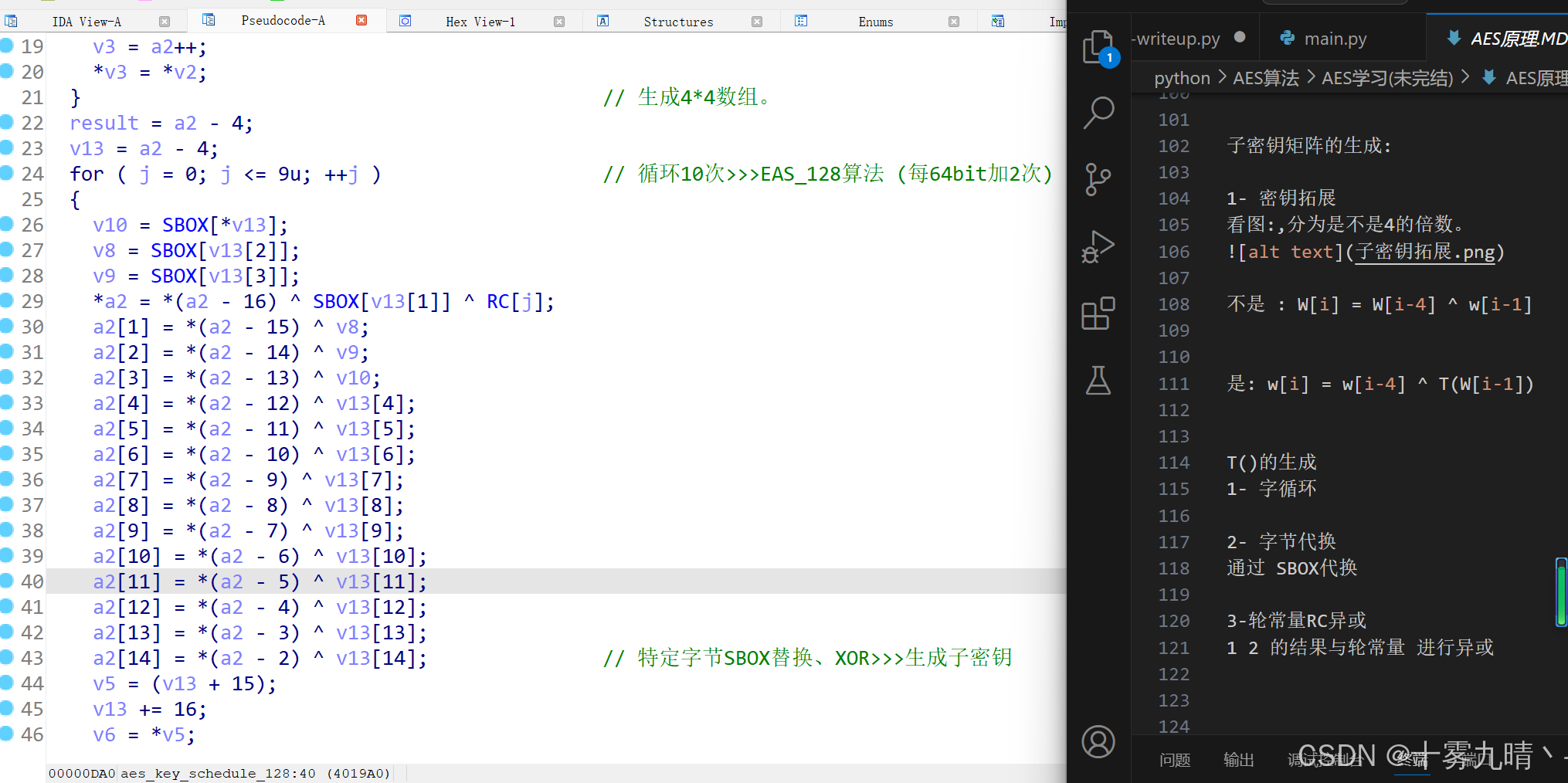Toggle the blue marker beside line 40
The height and width of the screenshot is (783, 1568).
[6, 581]
